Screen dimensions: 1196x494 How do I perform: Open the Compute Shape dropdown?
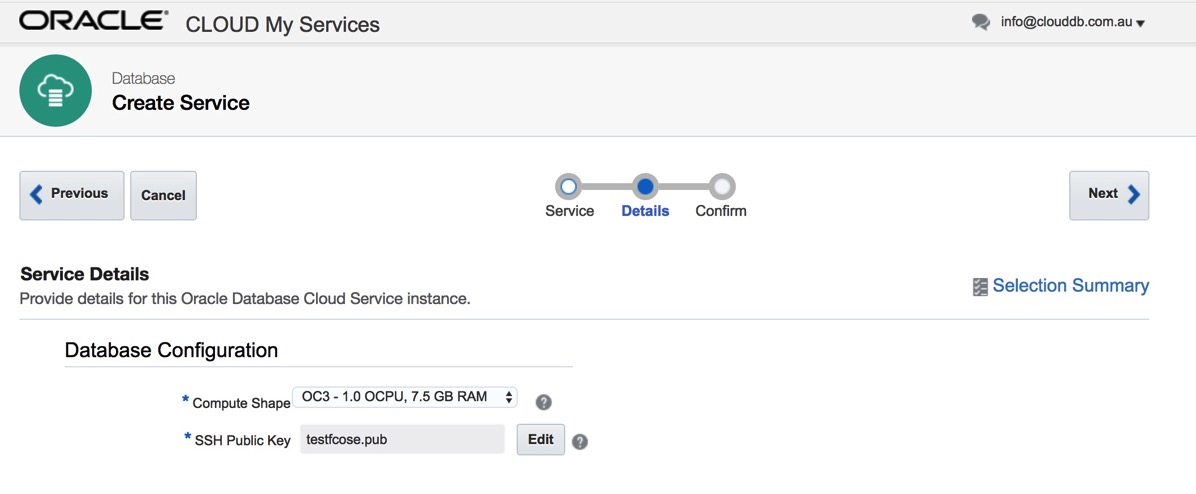point(404,397)
